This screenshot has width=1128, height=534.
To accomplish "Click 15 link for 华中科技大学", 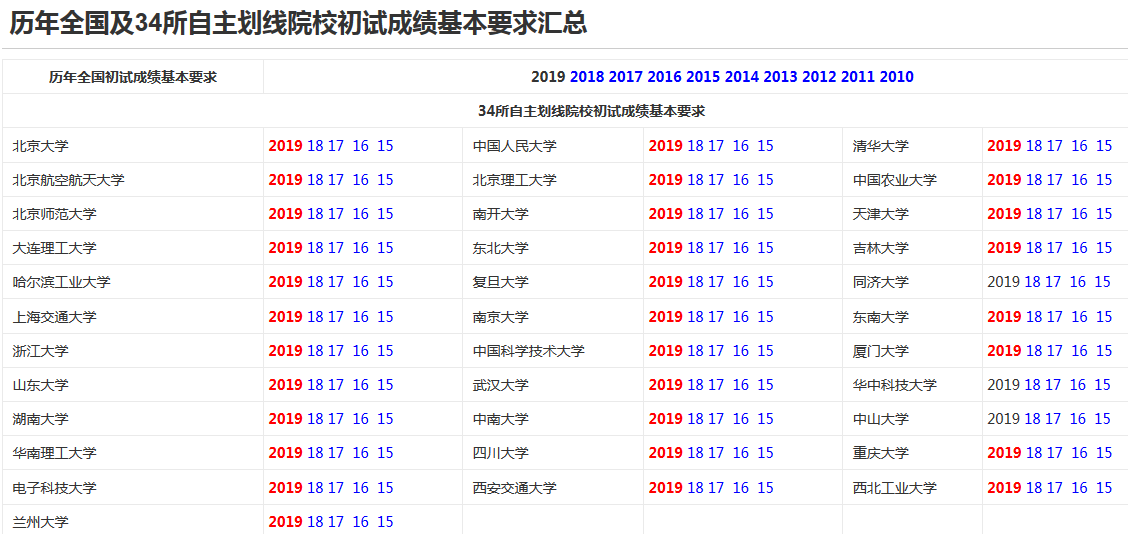I will point(1103,385).
